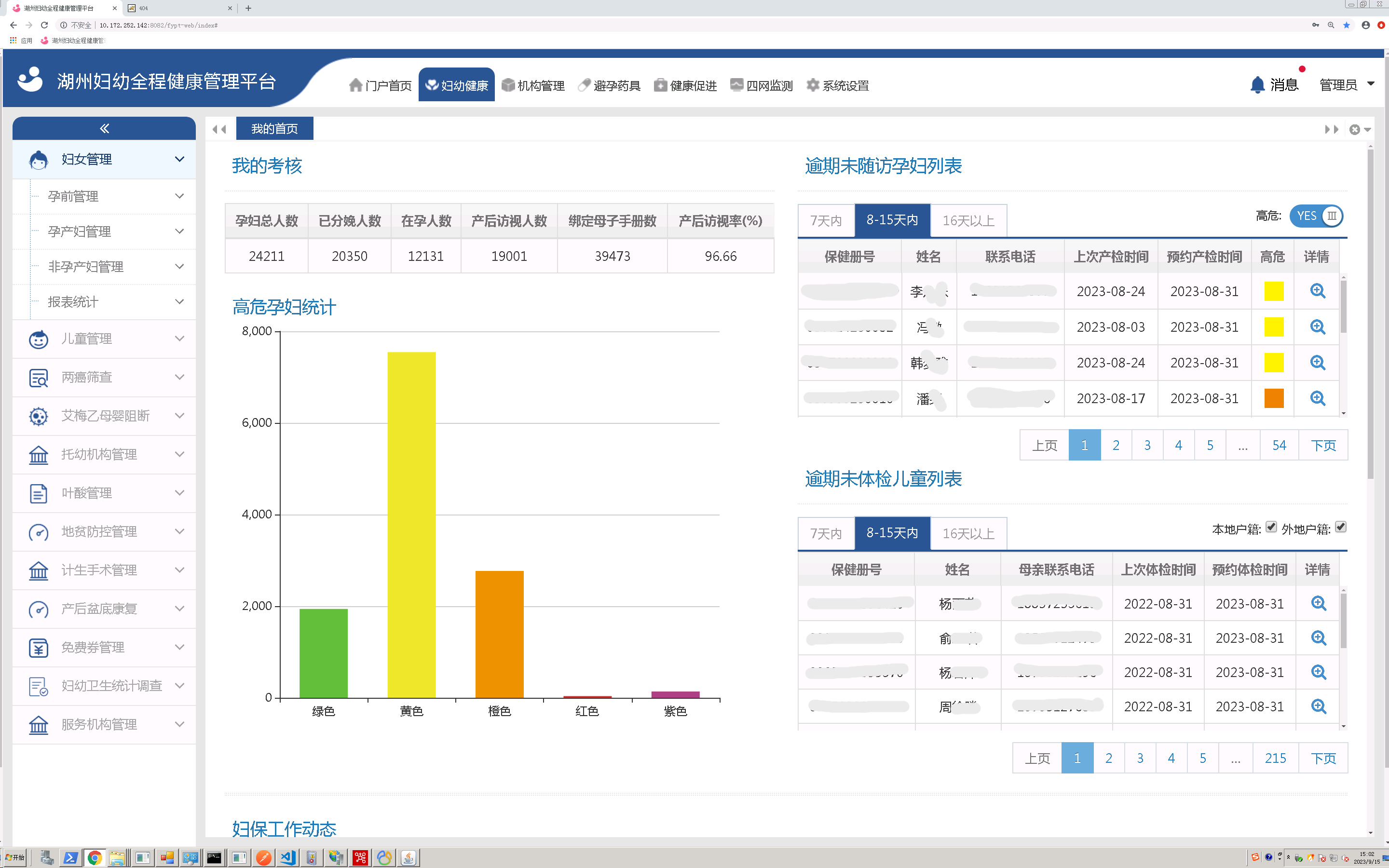View details for 2023-08-03 pregnancy row
This screenshot has height=868, width=1389.
point(1318,327)
